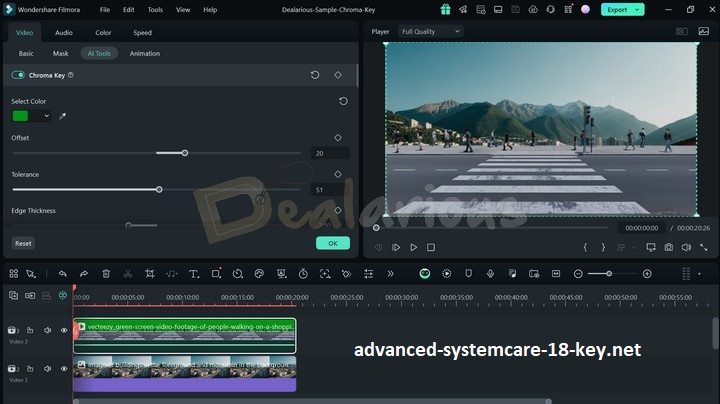Turn off the Chroma Key switch

coord(18,75)
